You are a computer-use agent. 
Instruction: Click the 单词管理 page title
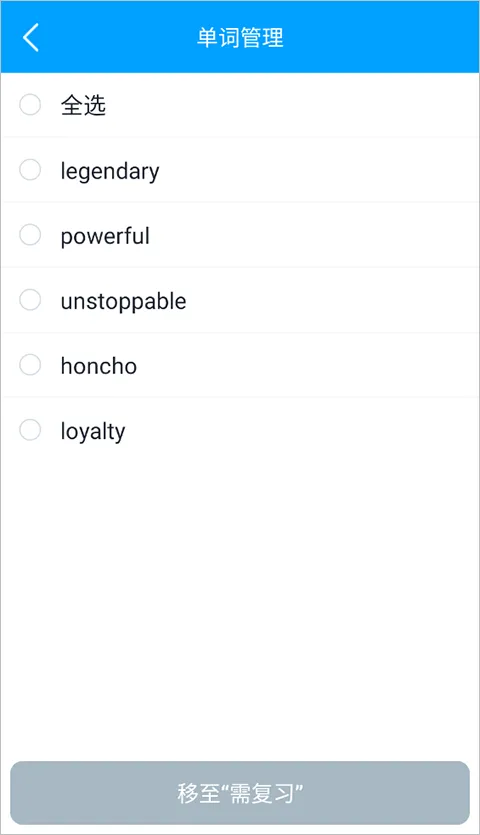[240, 38]
